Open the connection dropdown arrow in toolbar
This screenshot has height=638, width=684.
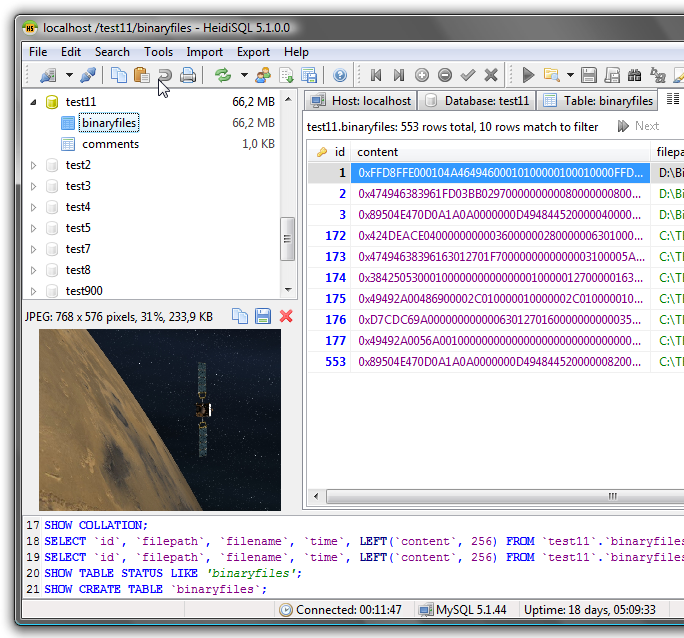pos(69,75)
